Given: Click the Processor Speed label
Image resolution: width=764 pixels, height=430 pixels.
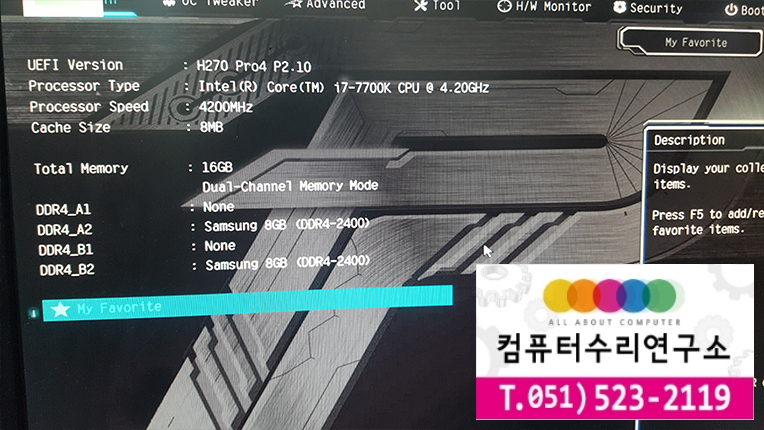Looking at the screenshot, I should [89, 107].
